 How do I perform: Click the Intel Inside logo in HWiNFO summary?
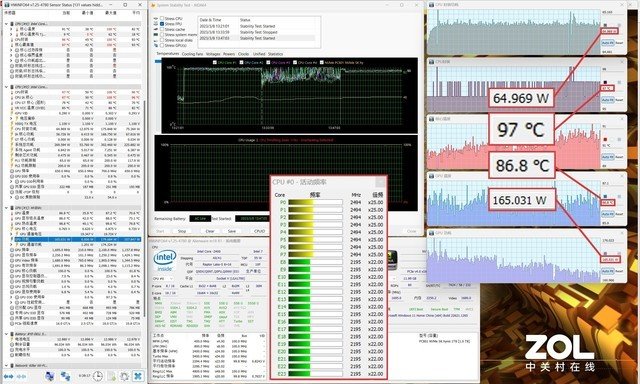(x=164, y=261)
